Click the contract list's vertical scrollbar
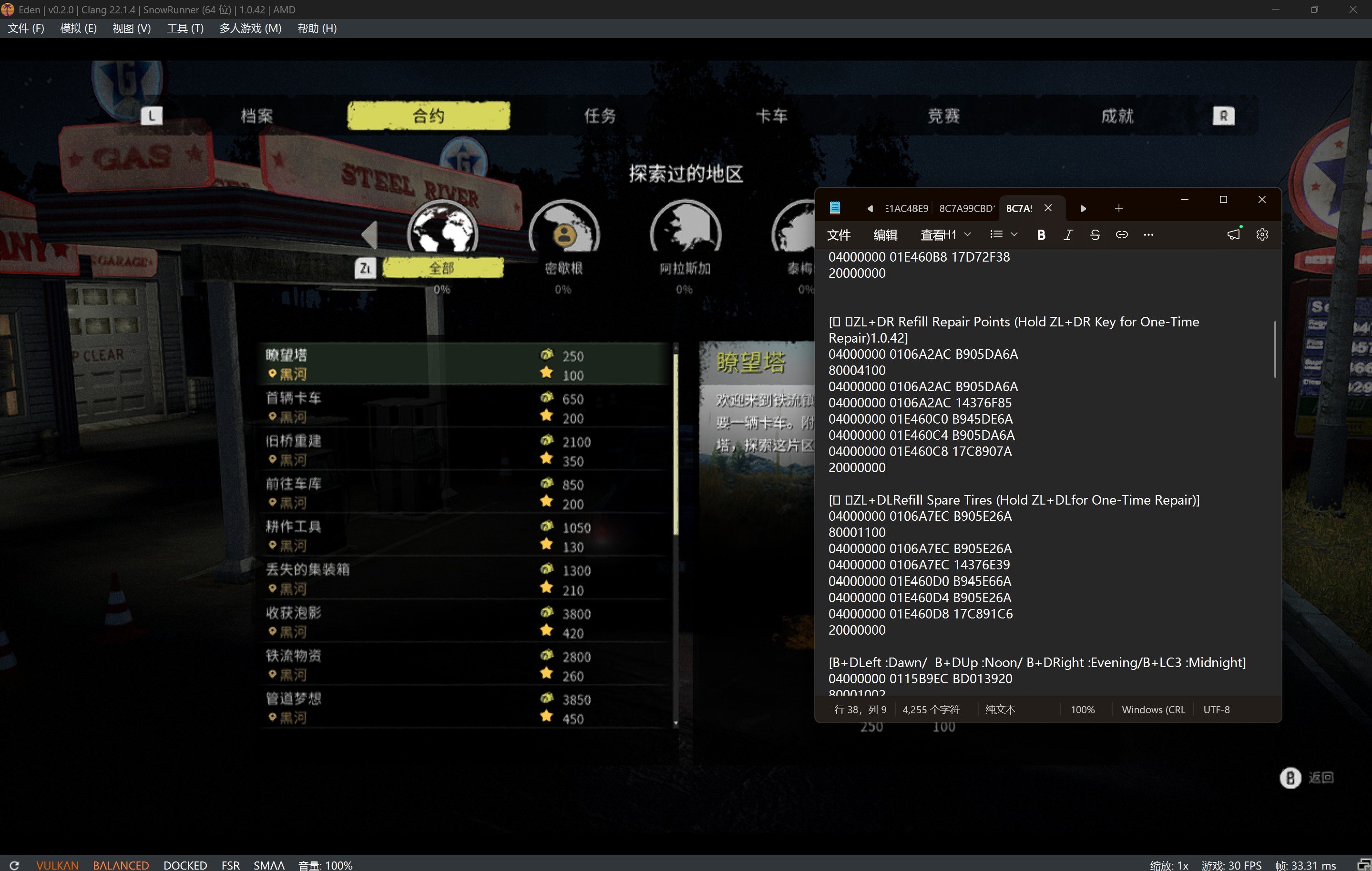1372x871 pixels. click(676, 536)
